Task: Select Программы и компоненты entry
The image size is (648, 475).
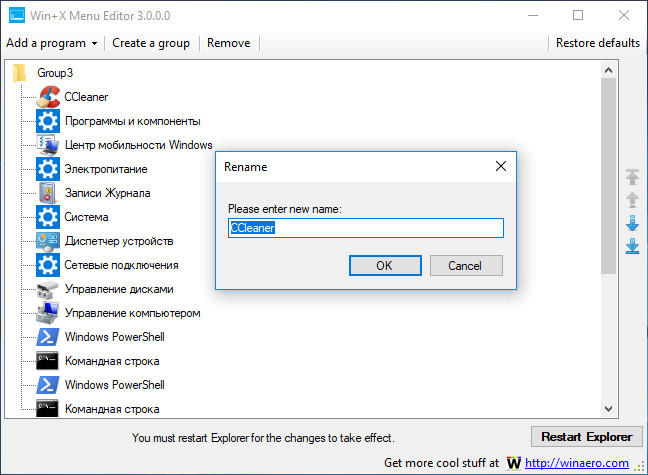Action: point(133,121)
